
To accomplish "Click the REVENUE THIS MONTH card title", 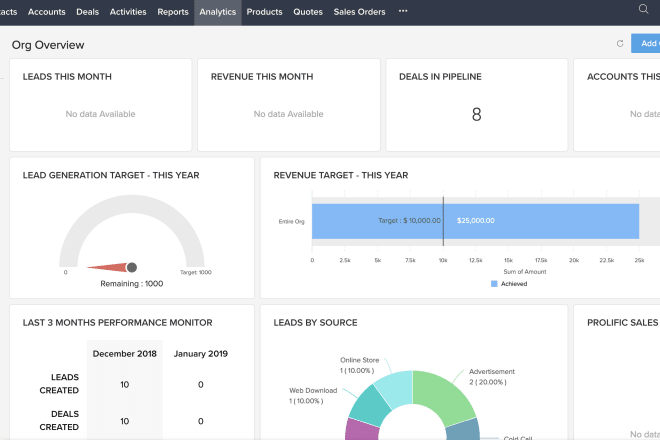I will pyautogui.click(x=262, y=77).
